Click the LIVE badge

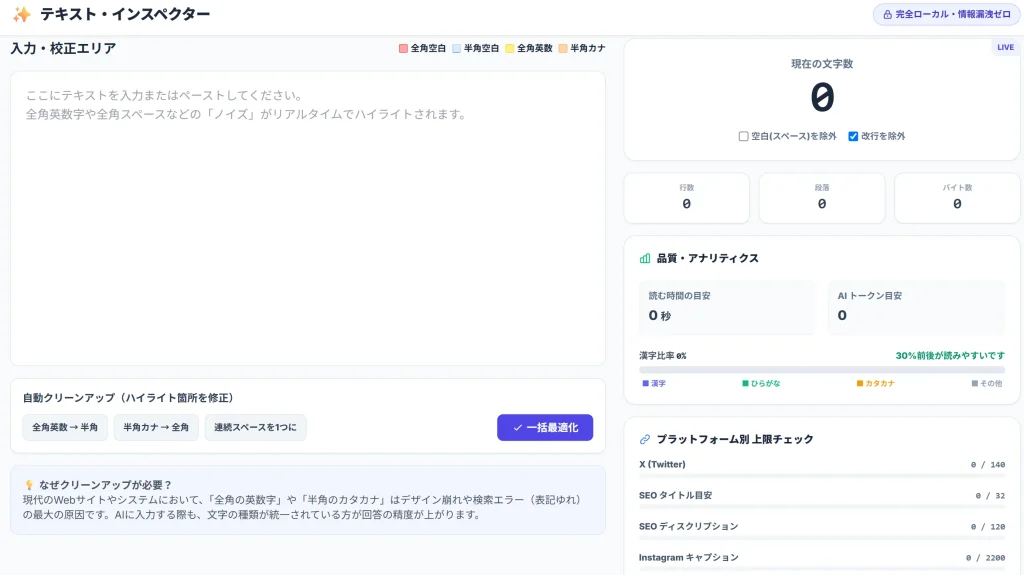(x=1005, y=48)
